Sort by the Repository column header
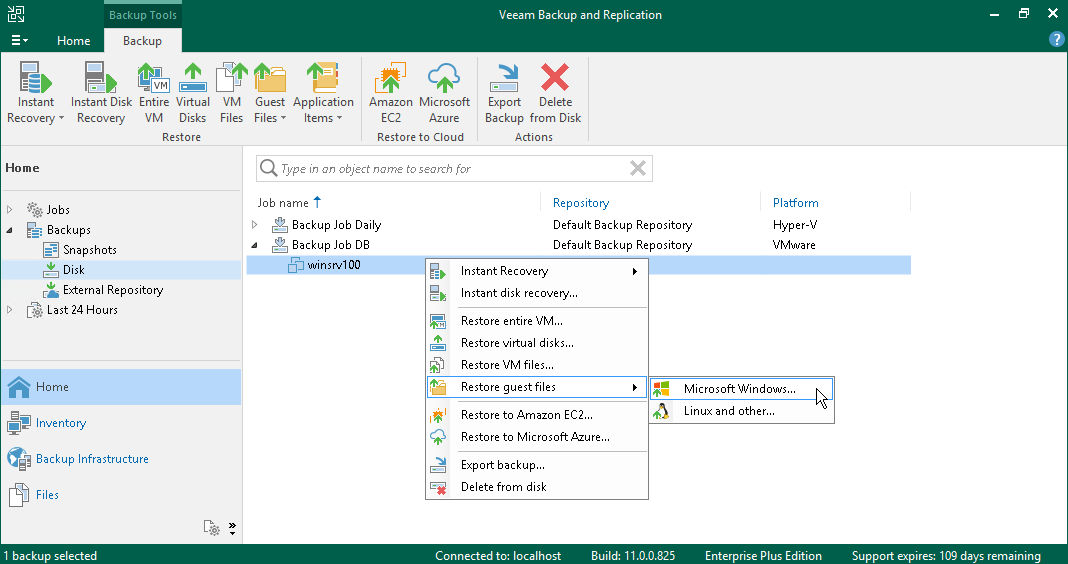 [x=581, y=203]
